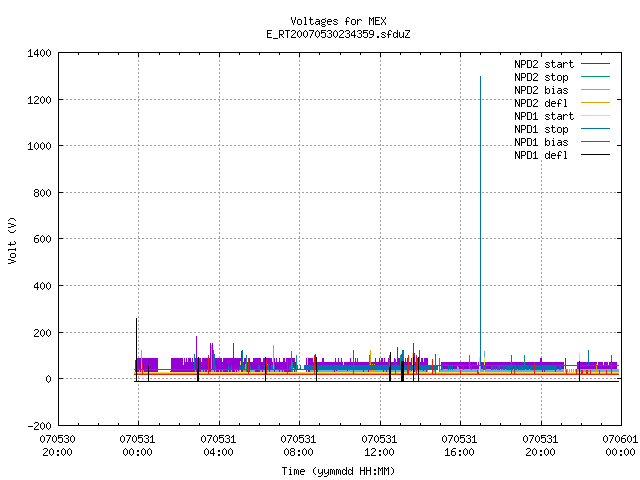Screen dimensions: 640x480
Task: Click the y-axis tick value 1400
Action: [x=39, y=53]
